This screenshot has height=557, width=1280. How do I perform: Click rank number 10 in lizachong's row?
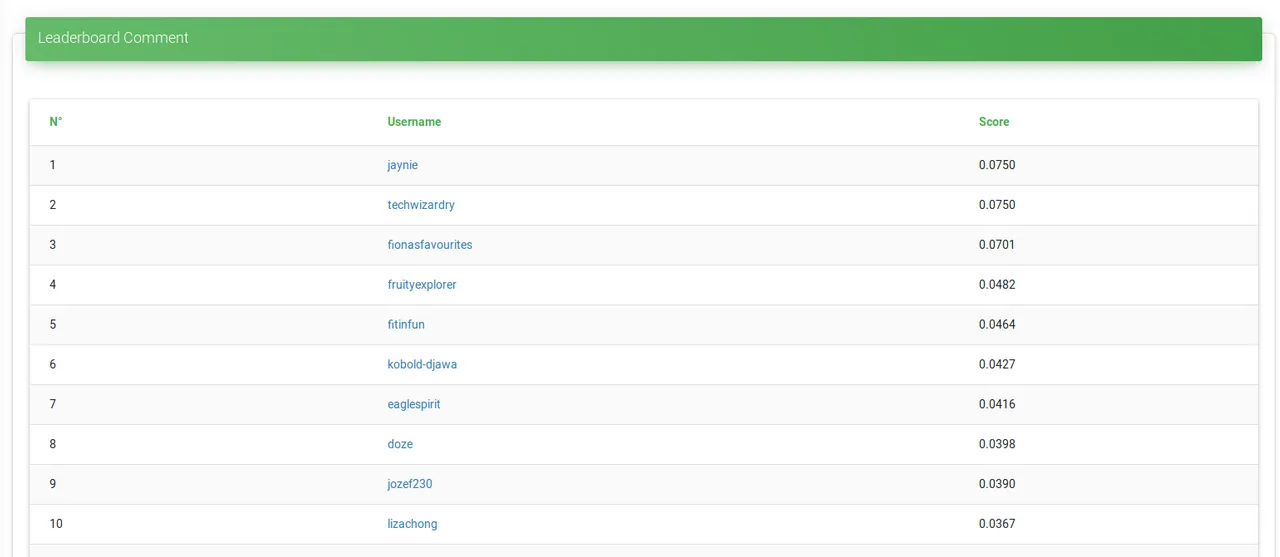point(56,524)
